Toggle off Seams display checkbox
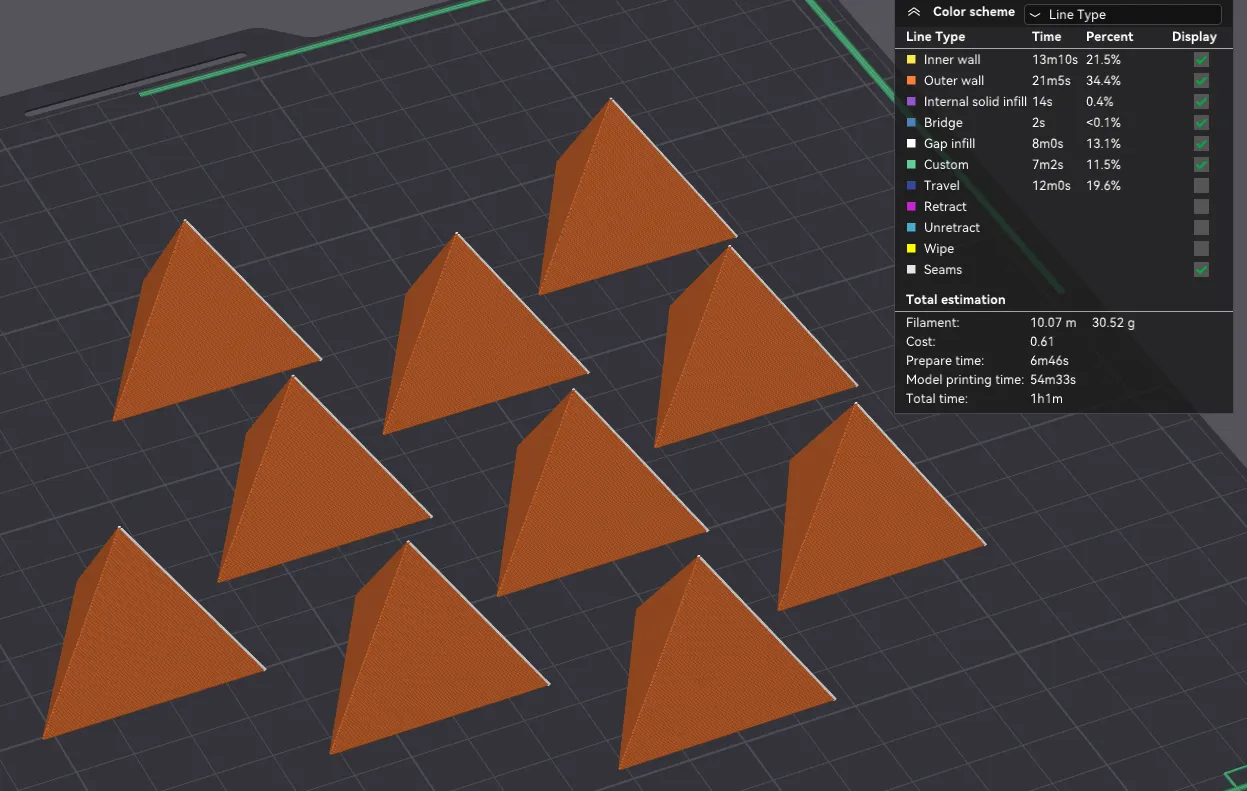This screenshot has height=791, width=1247. point(1201,270)
